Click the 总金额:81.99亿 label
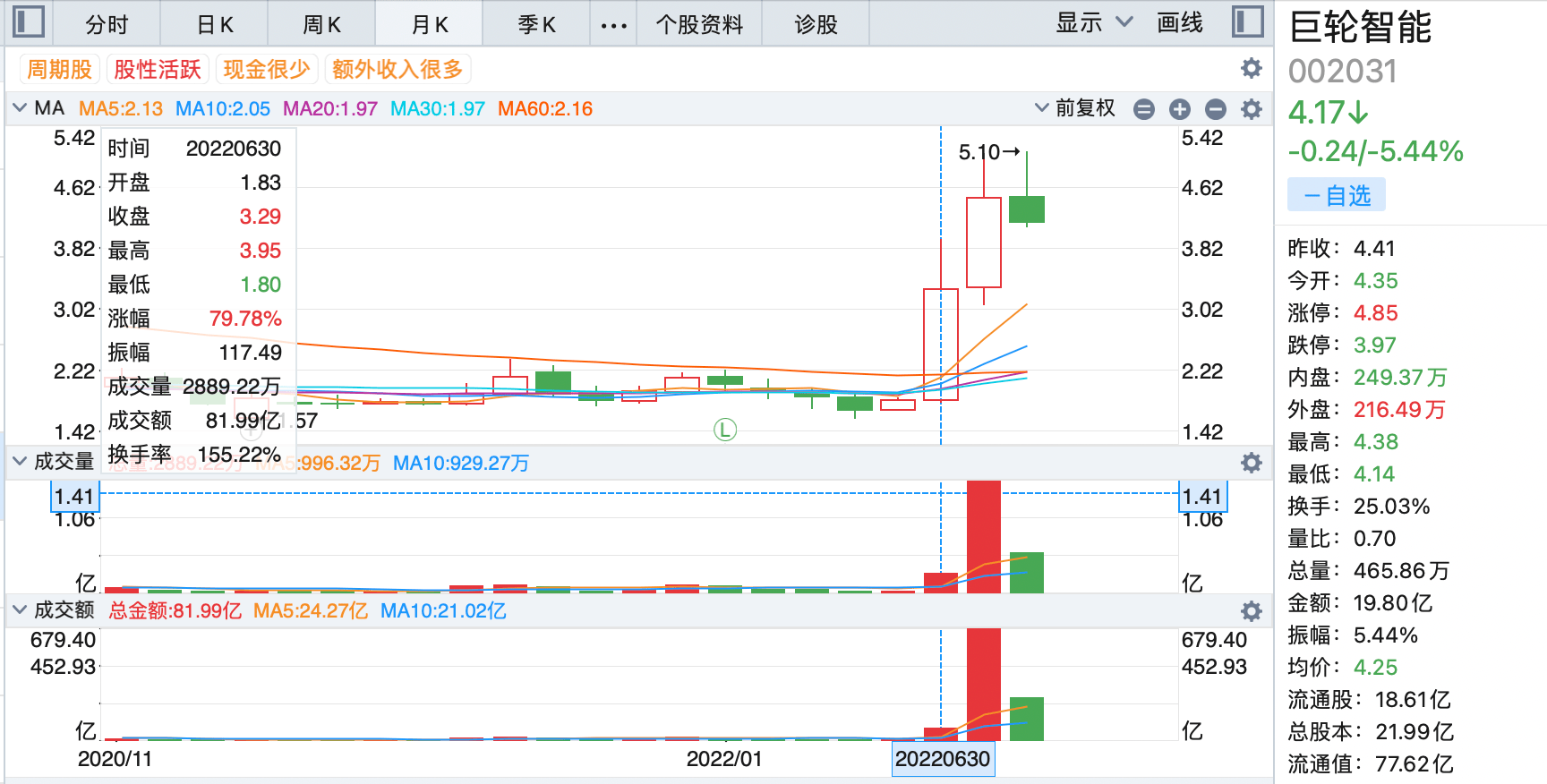Image resolution: width=1547 pixels, height=784 pixels. tap(175, 610)
